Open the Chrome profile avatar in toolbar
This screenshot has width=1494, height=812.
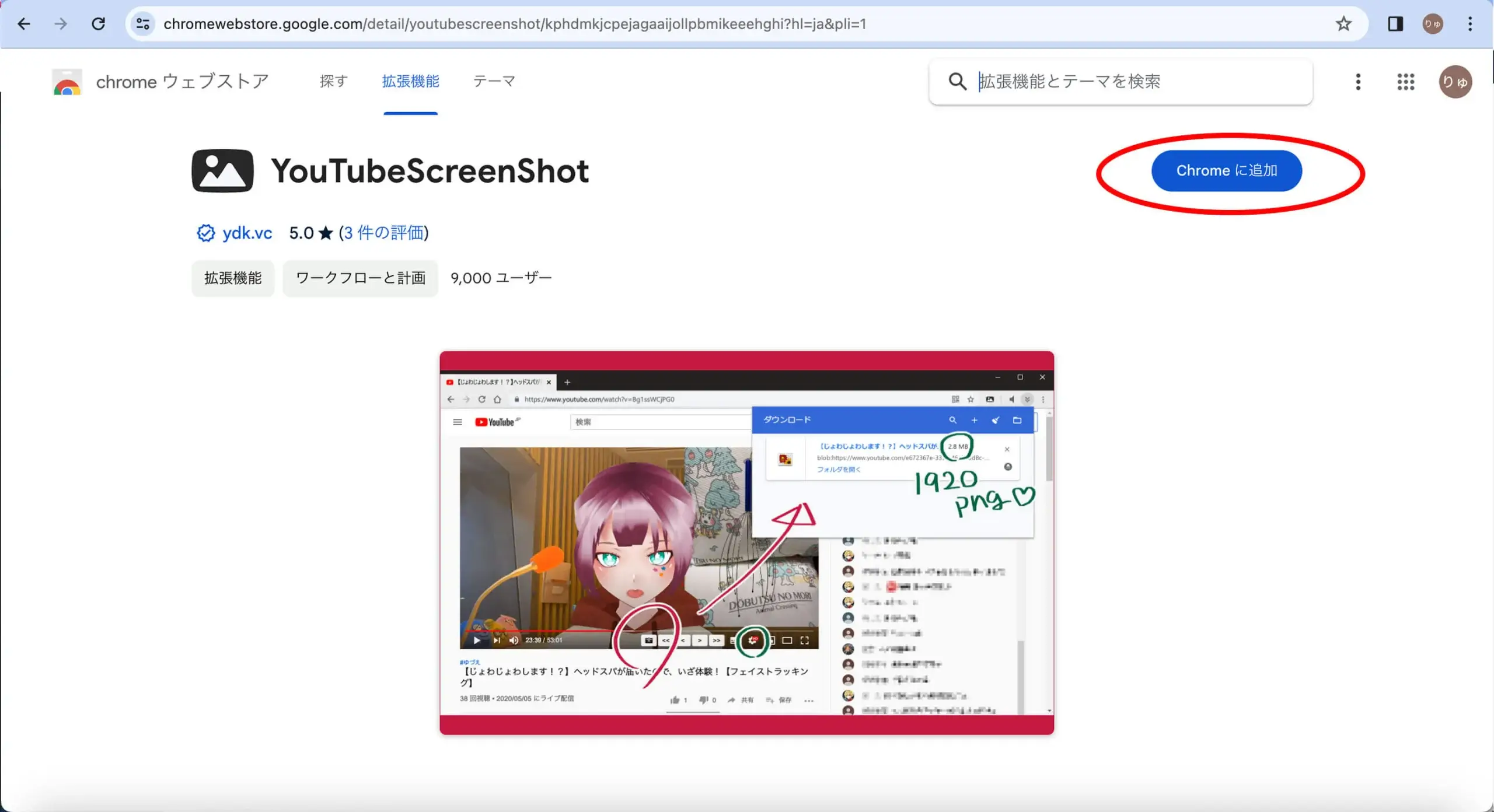(x=1433, y=24)
